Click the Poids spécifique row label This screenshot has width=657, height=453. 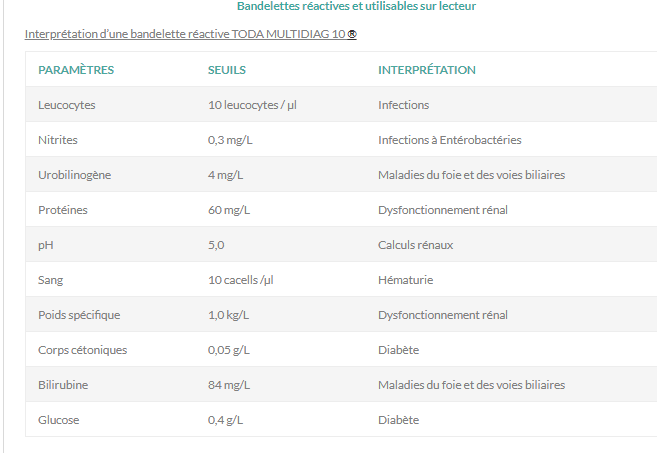point(79,315)
